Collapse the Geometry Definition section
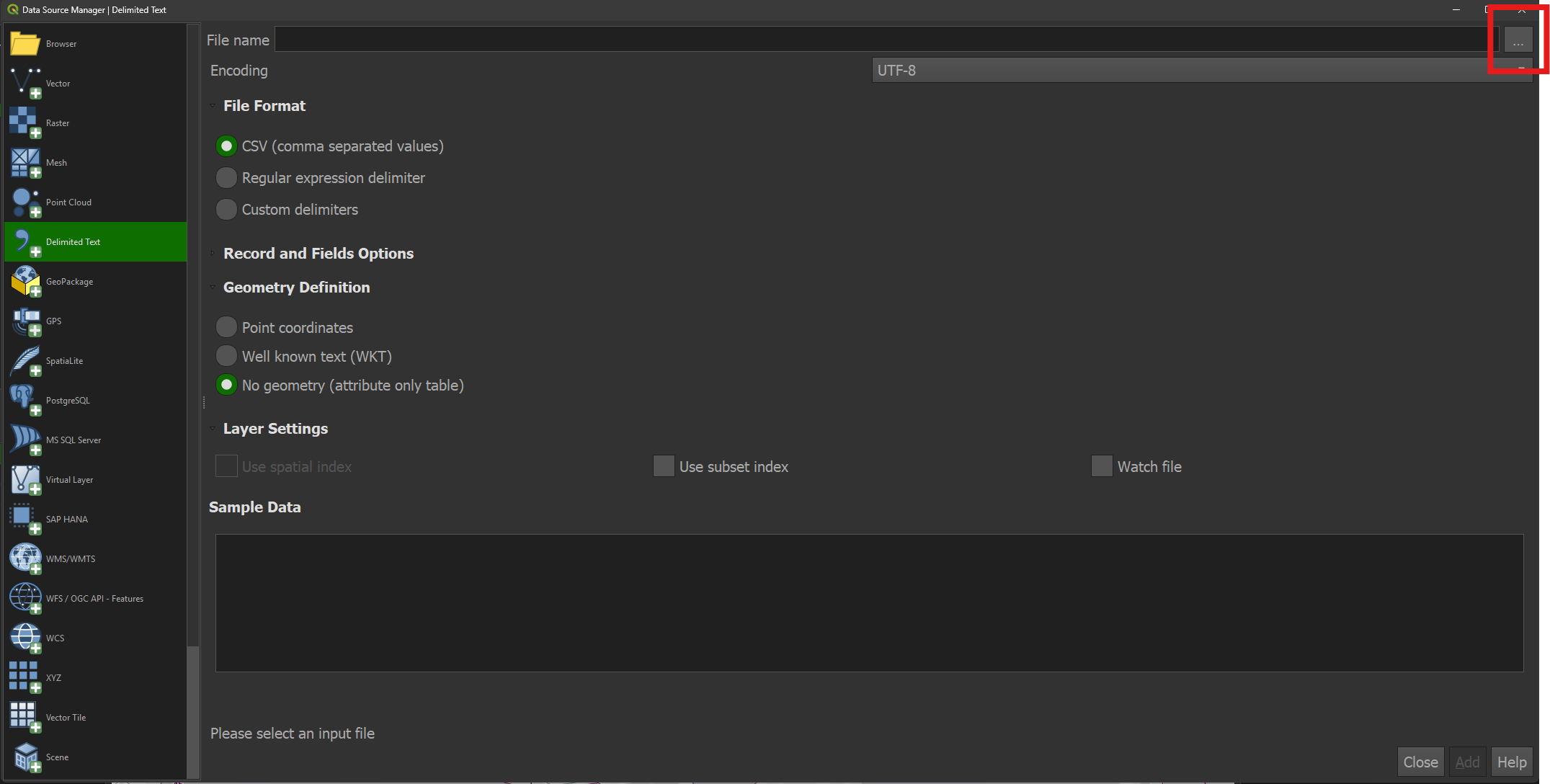The image size is (1550, 784). tap(213, 288)
